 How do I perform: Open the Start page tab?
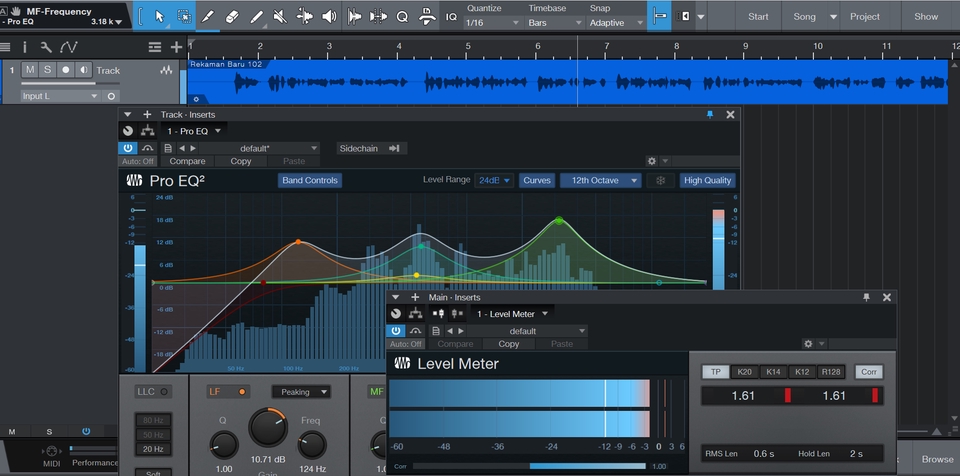758,17
